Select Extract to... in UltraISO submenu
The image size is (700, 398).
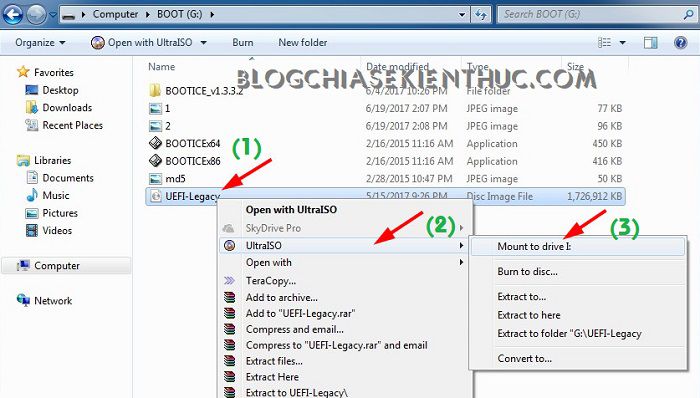pos(521,297)
